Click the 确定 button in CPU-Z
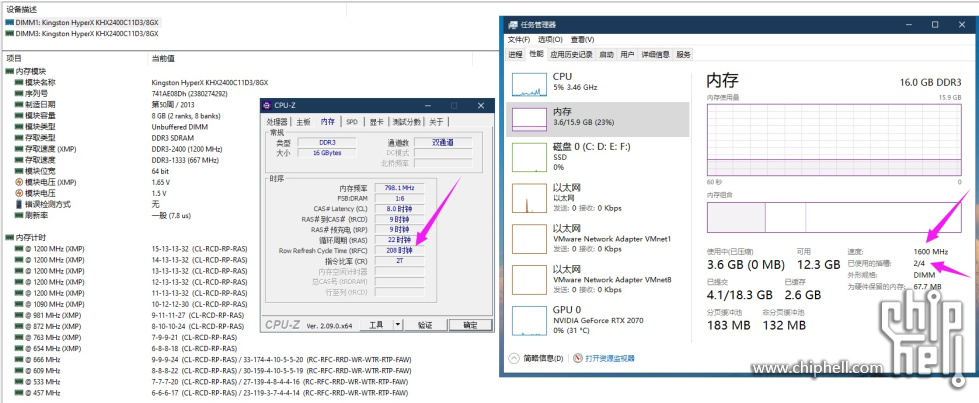Image resolution: width=979 pixels, height=403 pixels. coord(470,325)
